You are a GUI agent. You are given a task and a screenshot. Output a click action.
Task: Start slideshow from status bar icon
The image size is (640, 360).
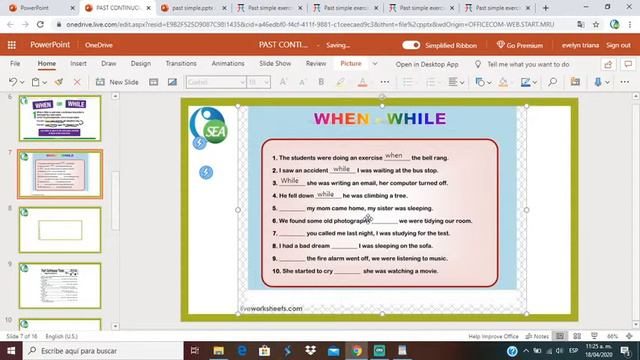(594, 336)
